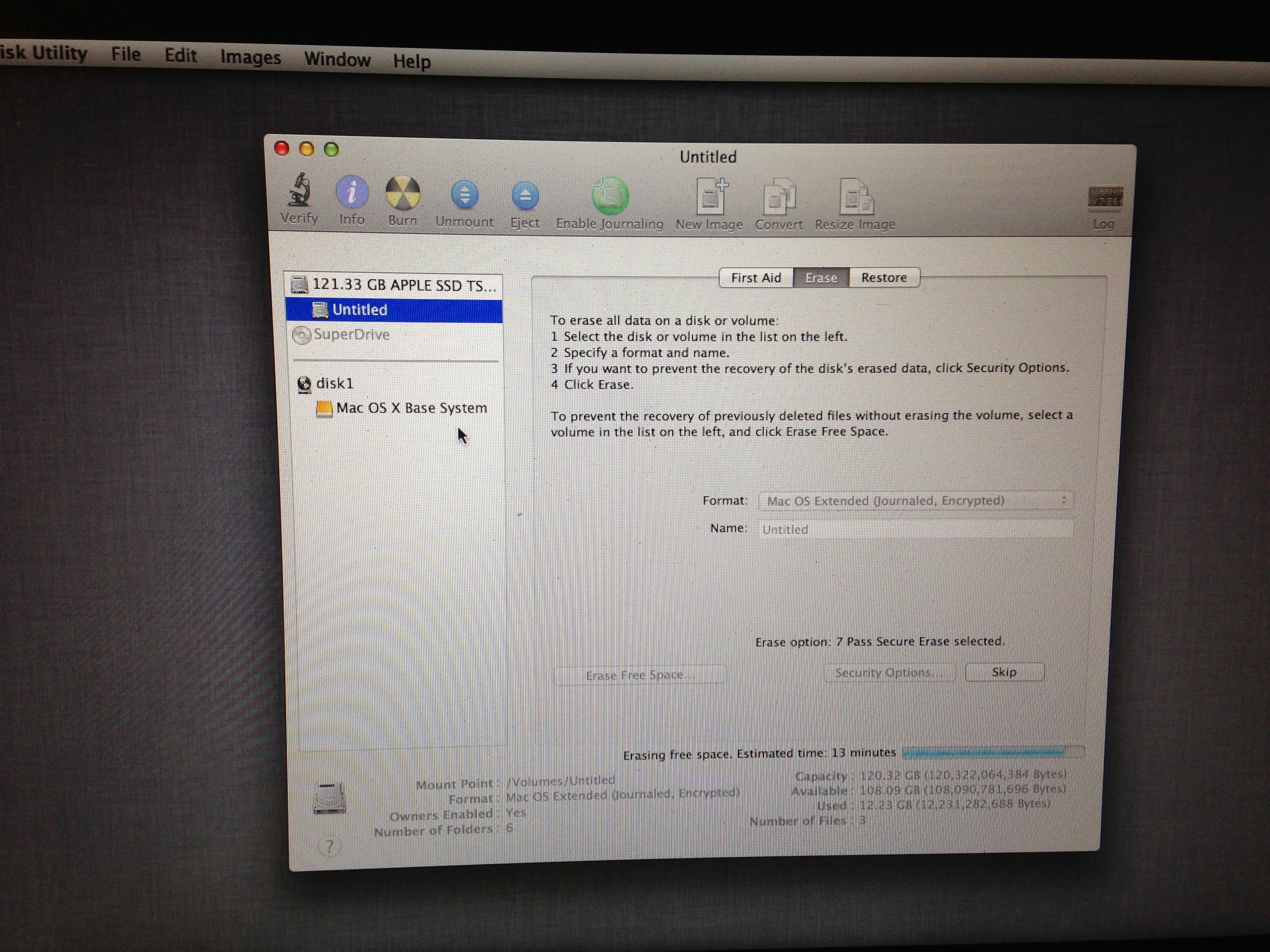Click the /Volumes/Untitled mount point text

(x=561, y=781)
